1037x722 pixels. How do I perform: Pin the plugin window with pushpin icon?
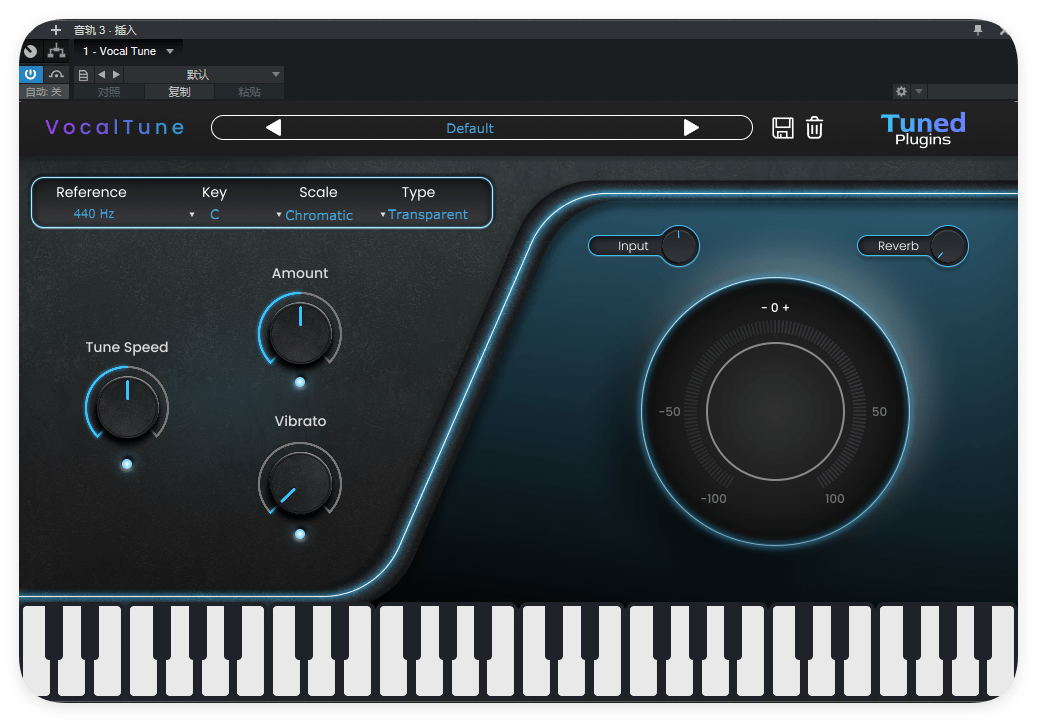(977, 30)
